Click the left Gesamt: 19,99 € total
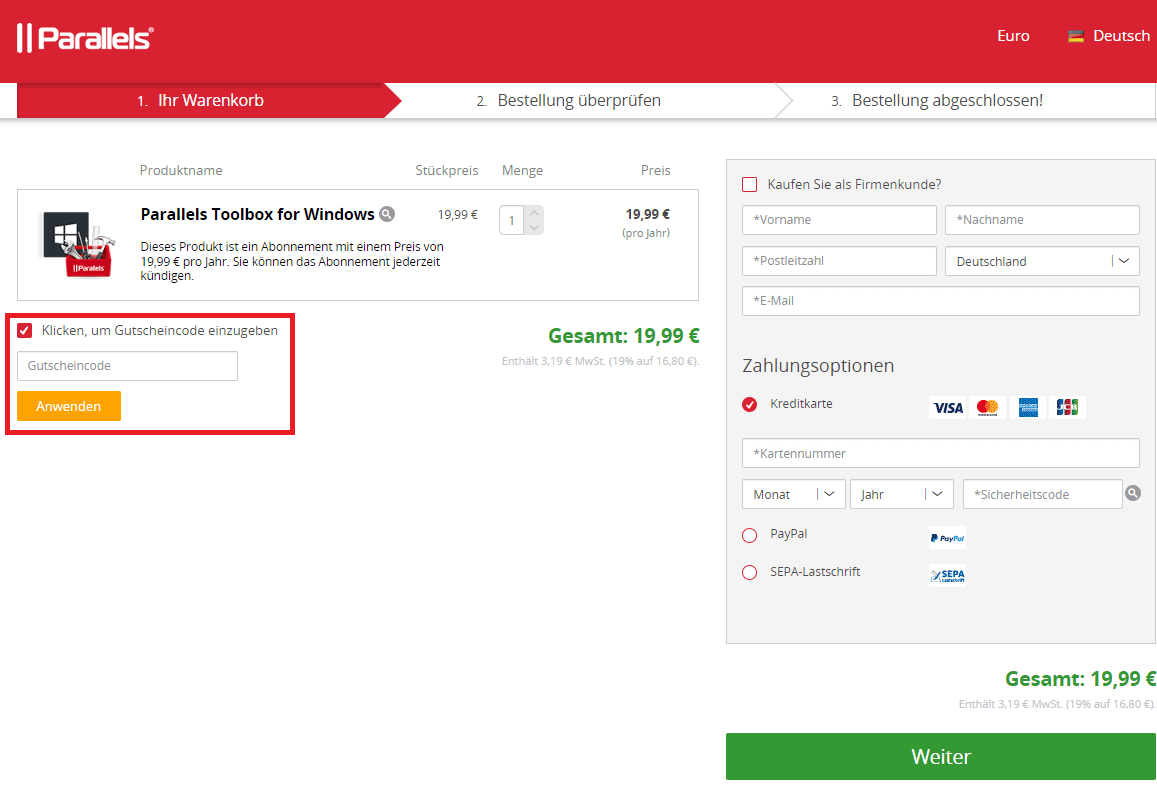 pos(624,336)
